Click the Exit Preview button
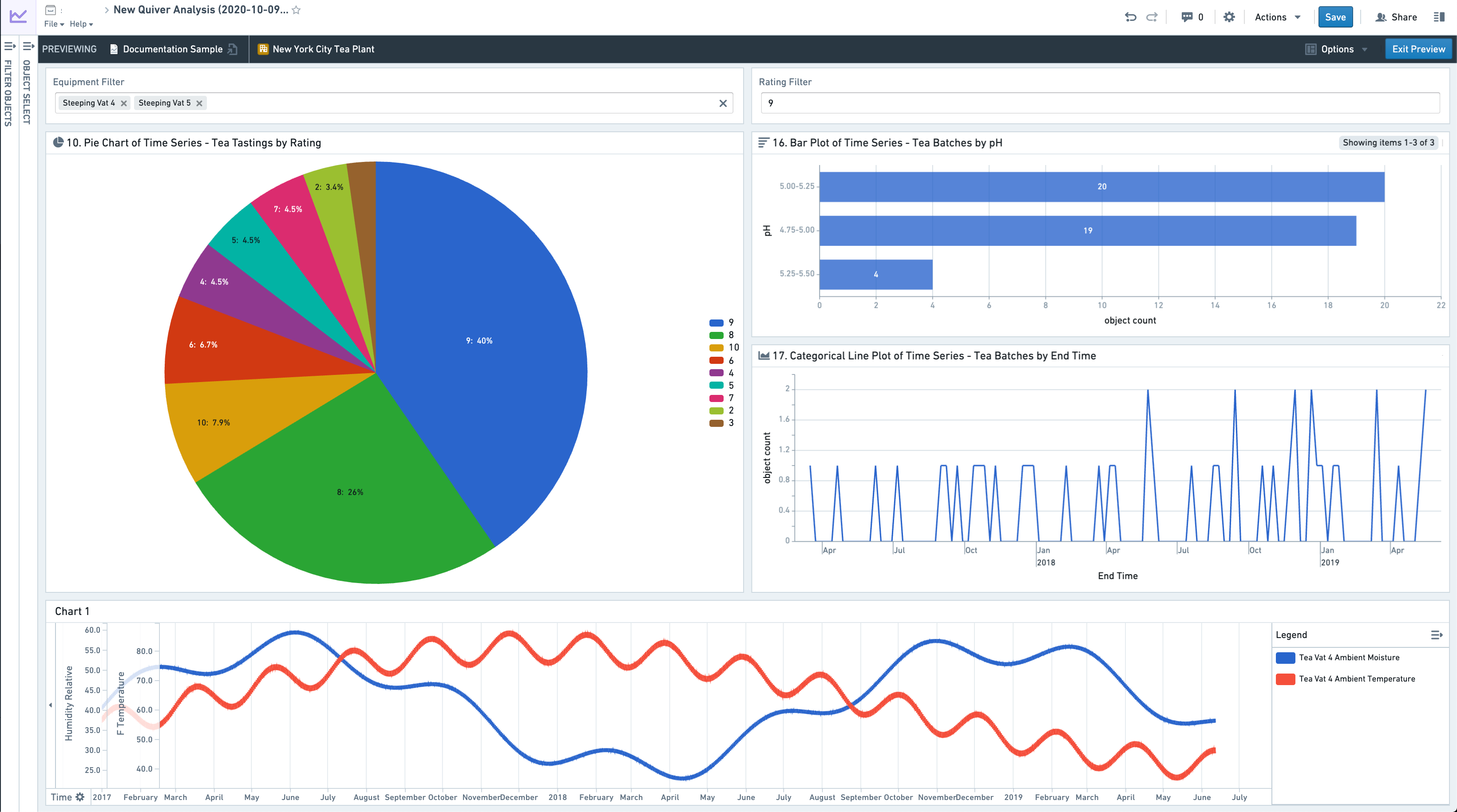1457x812 pixels. click(x=1418, y=49)
